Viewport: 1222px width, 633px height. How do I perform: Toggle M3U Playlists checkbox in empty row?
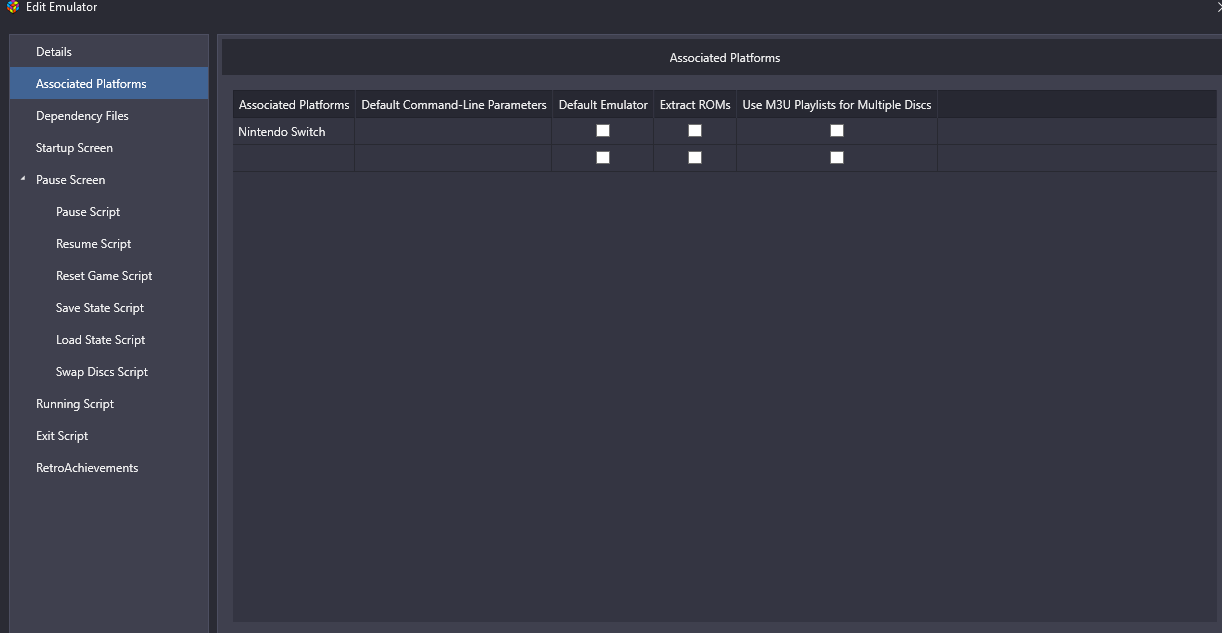coord(837,158)
